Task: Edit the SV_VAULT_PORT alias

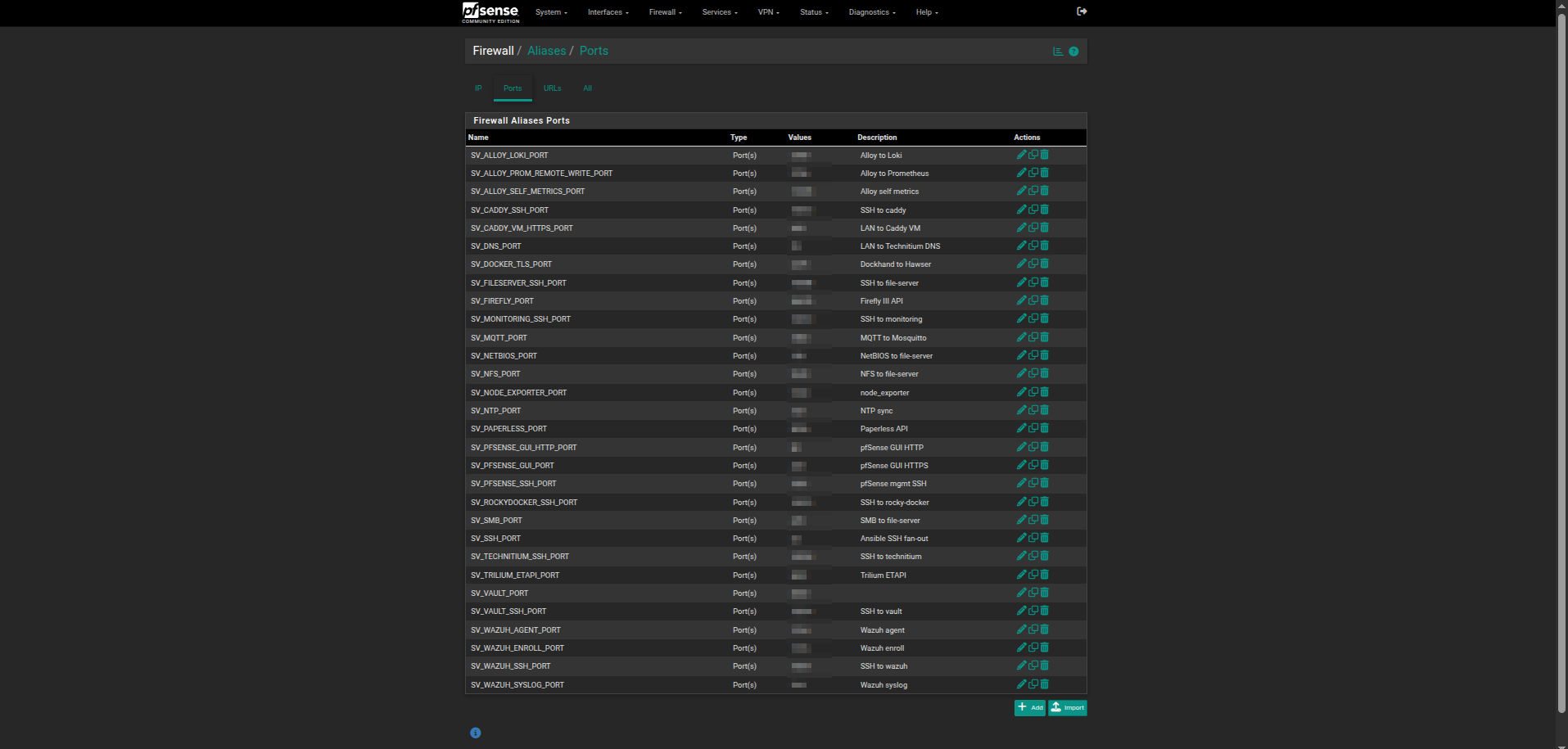Action: 1021,593
